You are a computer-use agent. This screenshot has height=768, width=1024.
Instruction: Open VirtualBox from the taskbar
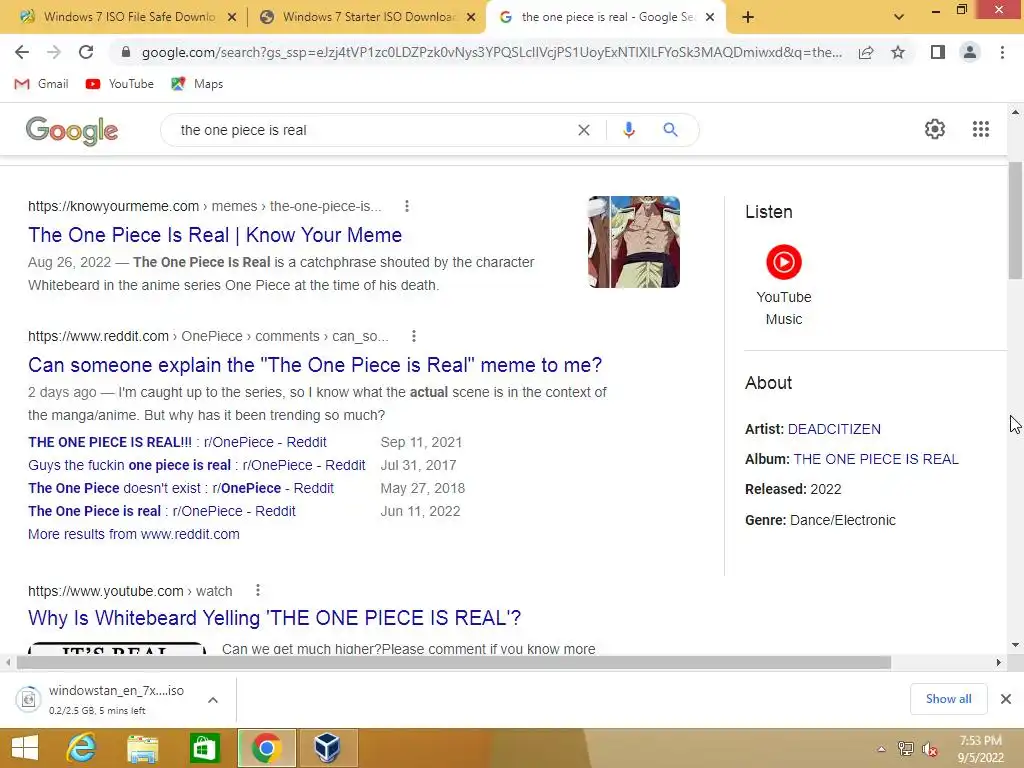coord(327,748)
